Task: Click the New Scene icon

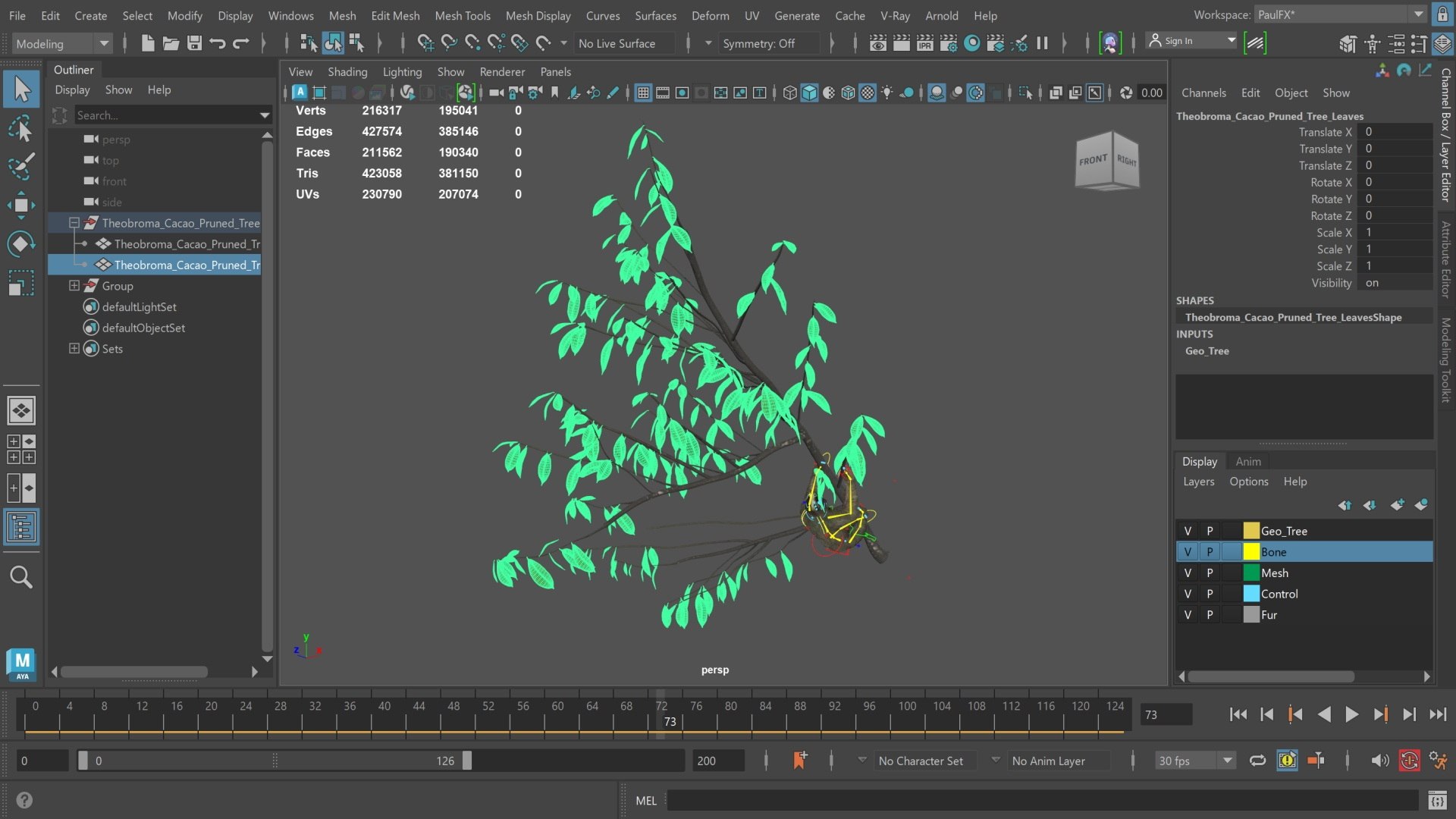Action: tap(148, 43)
